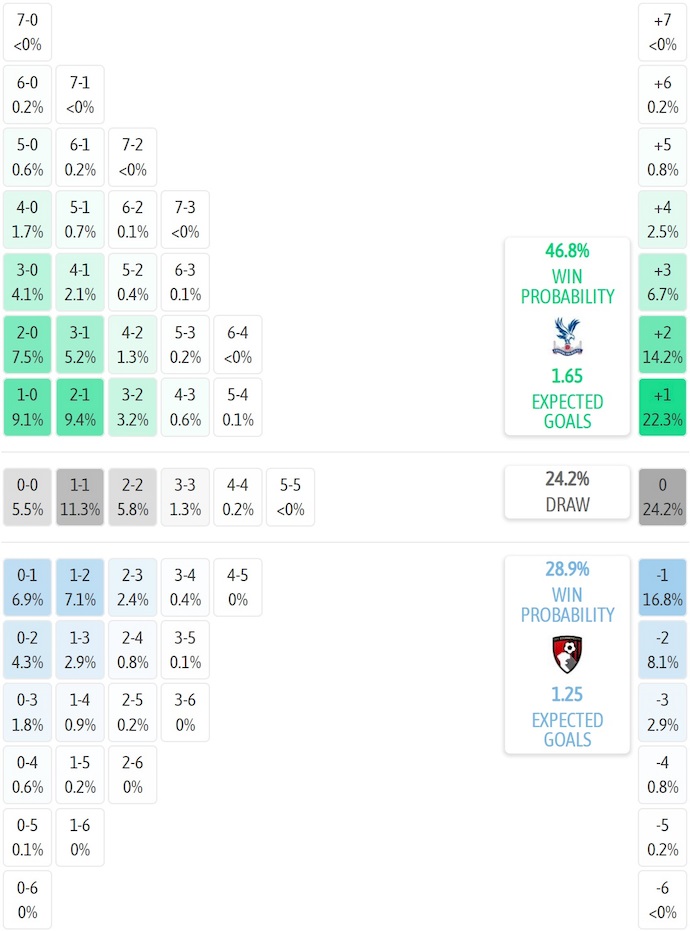Select the 1-1 scoreline cell at 11.3%
Image resolution: width=690 pixels, height=931 pixels.
point(80,497)
